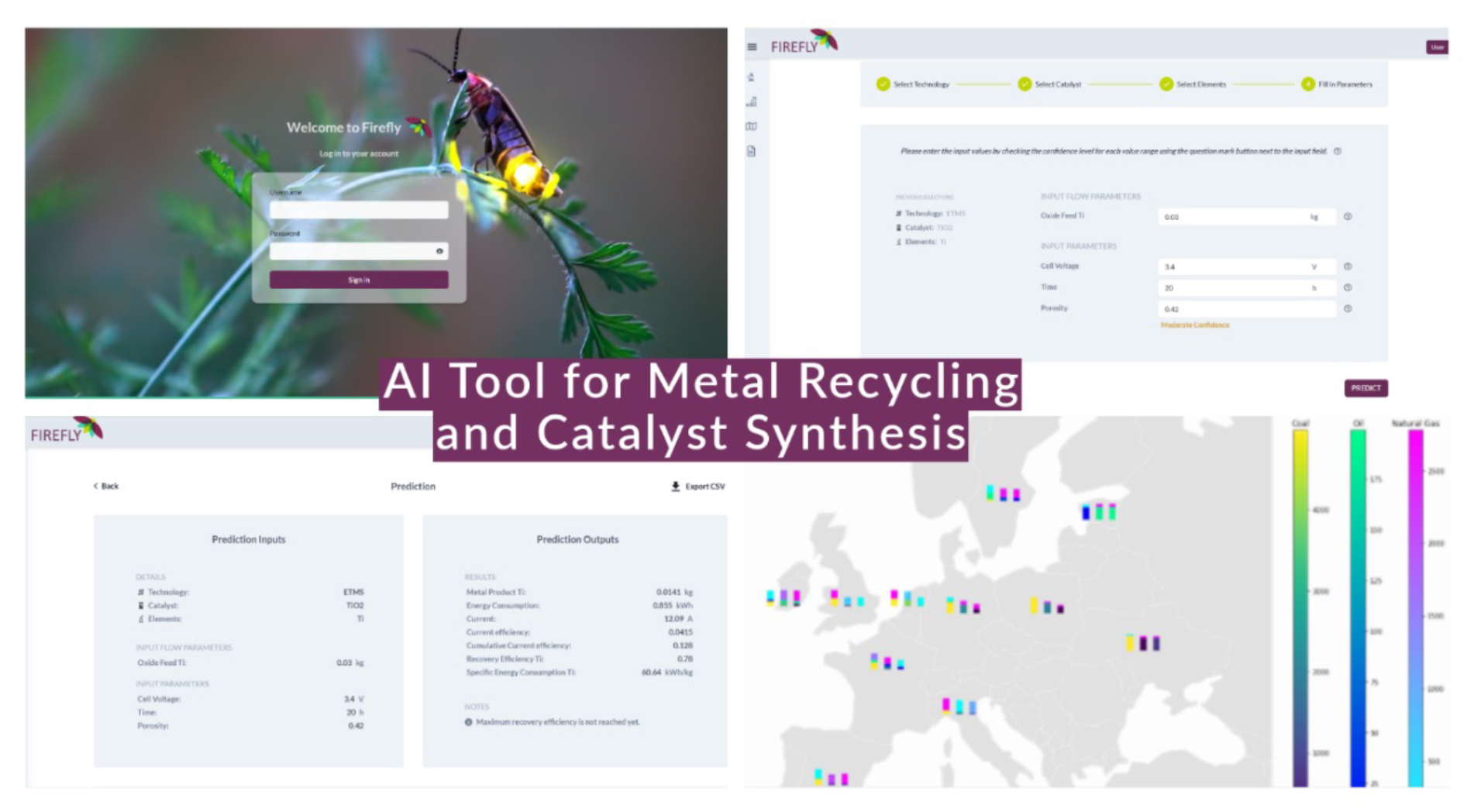The image size is (1474, 812).
Task: Click the Prediction page title
Action: [x=413, y=487]
